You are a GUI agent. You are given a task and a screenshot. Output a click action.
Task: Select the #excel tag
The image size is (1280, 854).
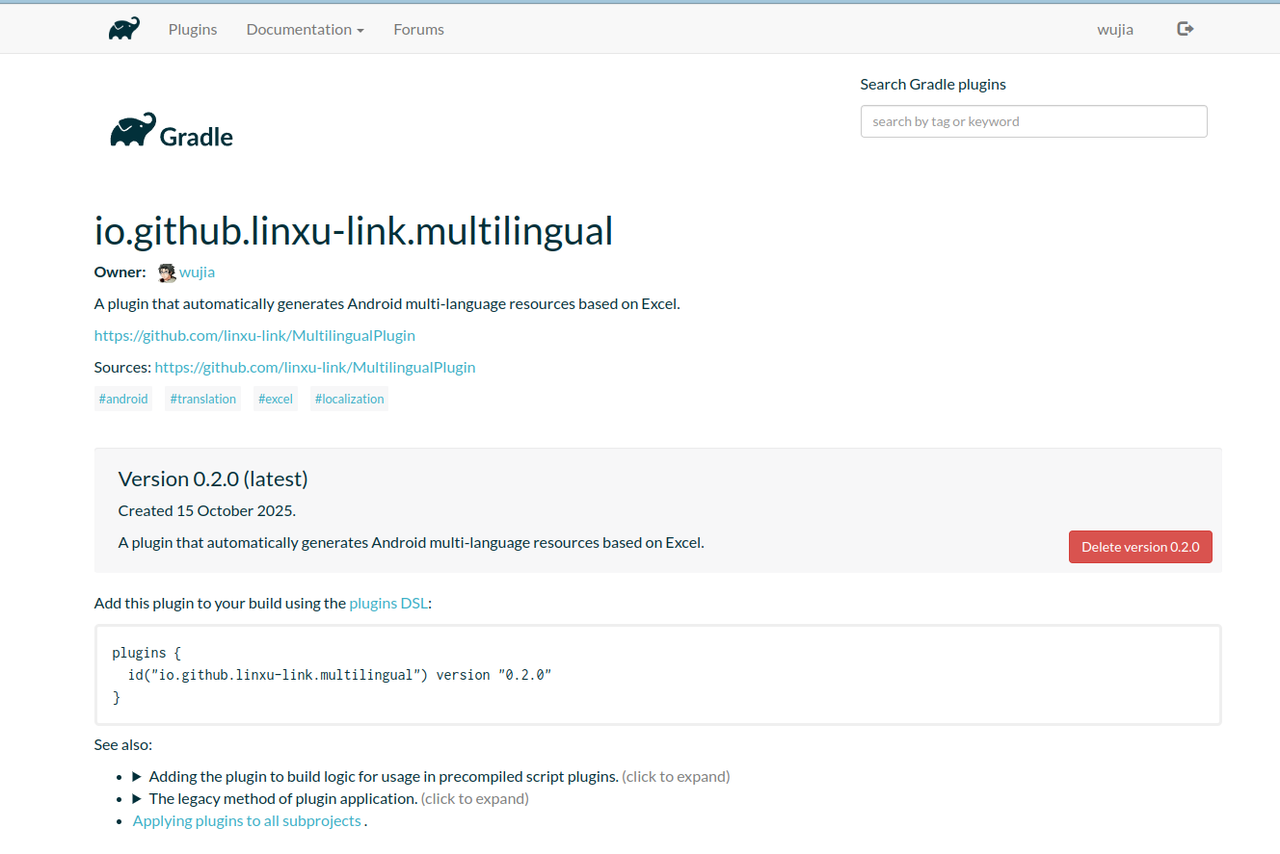pyautogui.click(x=275, y=399)
